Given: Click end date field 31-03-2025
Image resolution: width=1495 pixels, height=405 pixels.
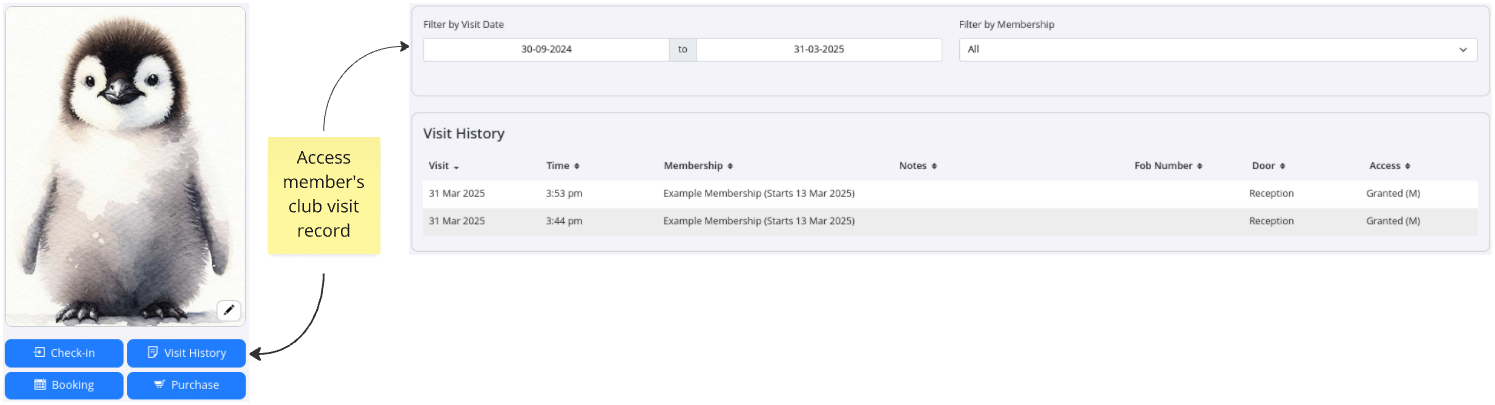Looking at the screenshot, I should click(819, 49).
